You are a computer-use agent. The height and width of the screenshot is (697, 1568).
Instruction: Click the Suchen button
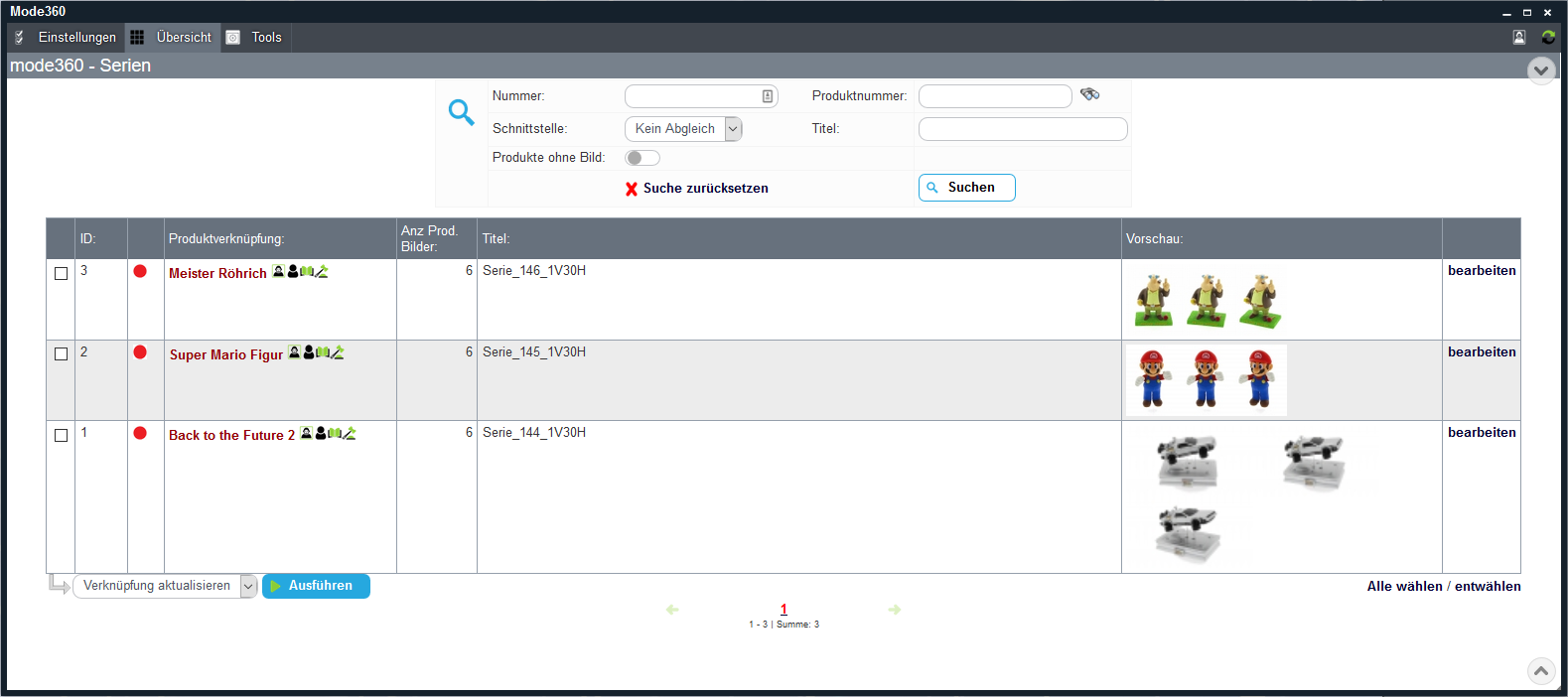pyautogui.click(x=966, y=188)
